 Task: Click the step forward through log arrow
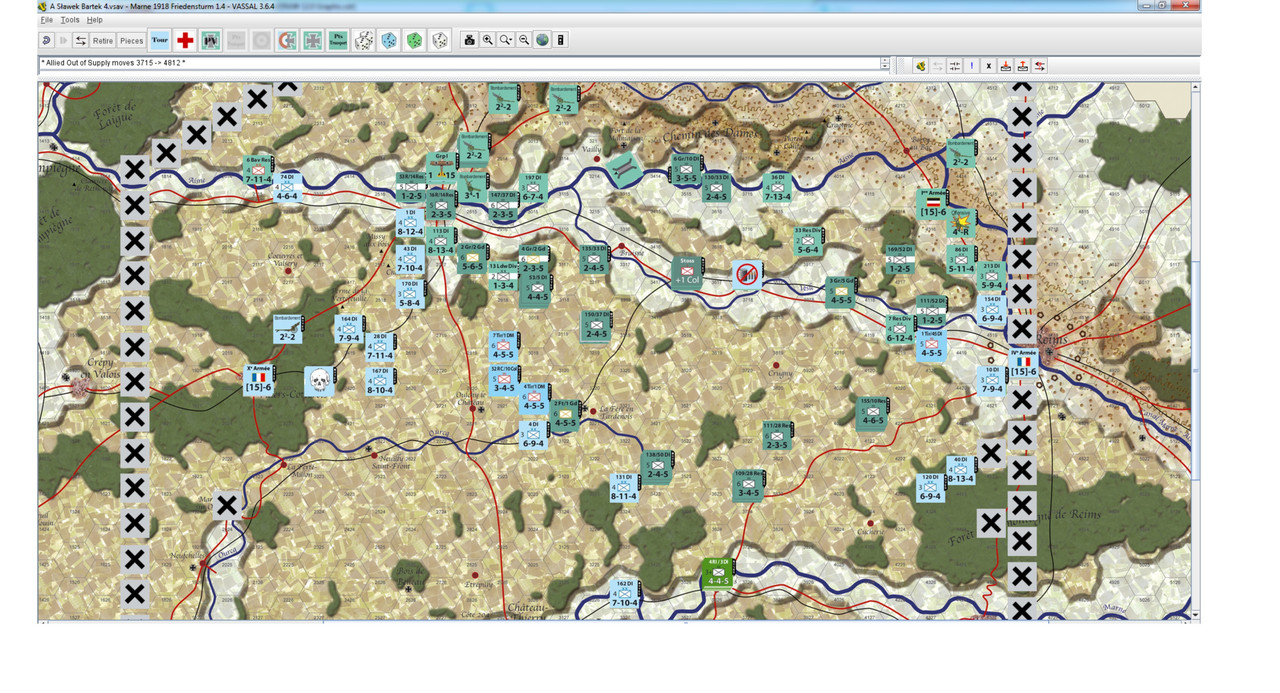(x=65, y=40)
